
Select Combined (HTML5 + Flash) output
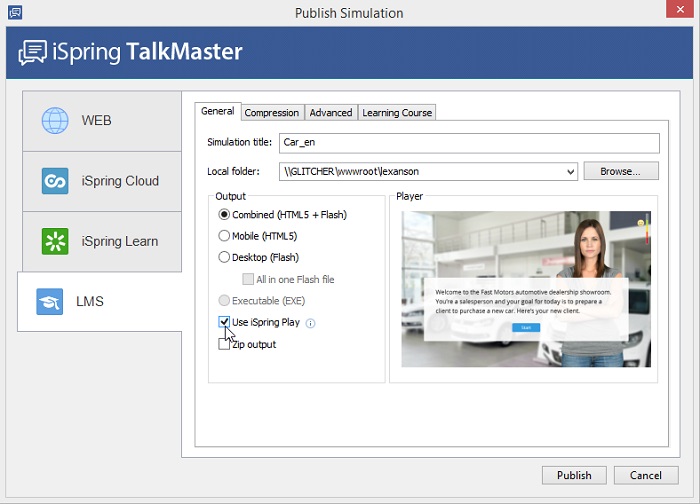[224, 214]
